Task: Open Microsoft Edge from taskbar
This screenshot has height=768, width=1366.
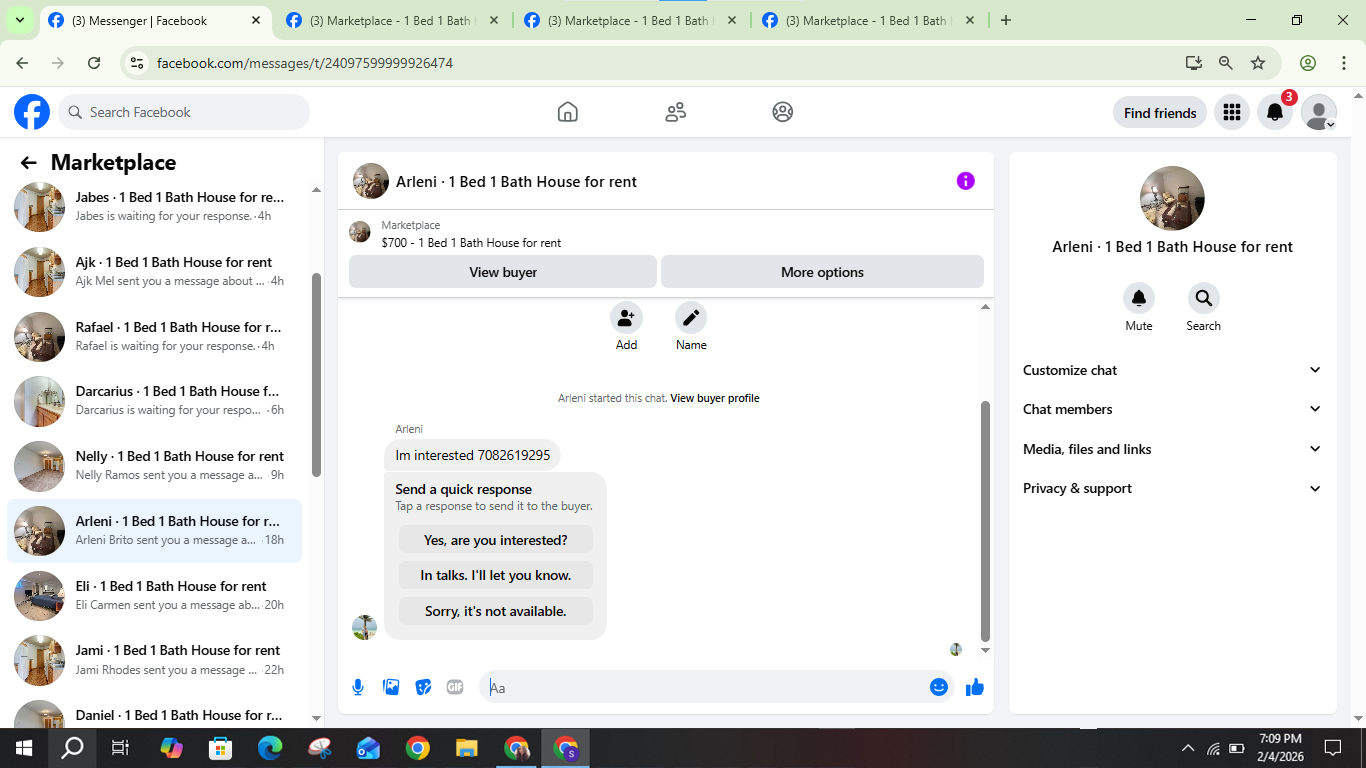Action: click(270, 748)
